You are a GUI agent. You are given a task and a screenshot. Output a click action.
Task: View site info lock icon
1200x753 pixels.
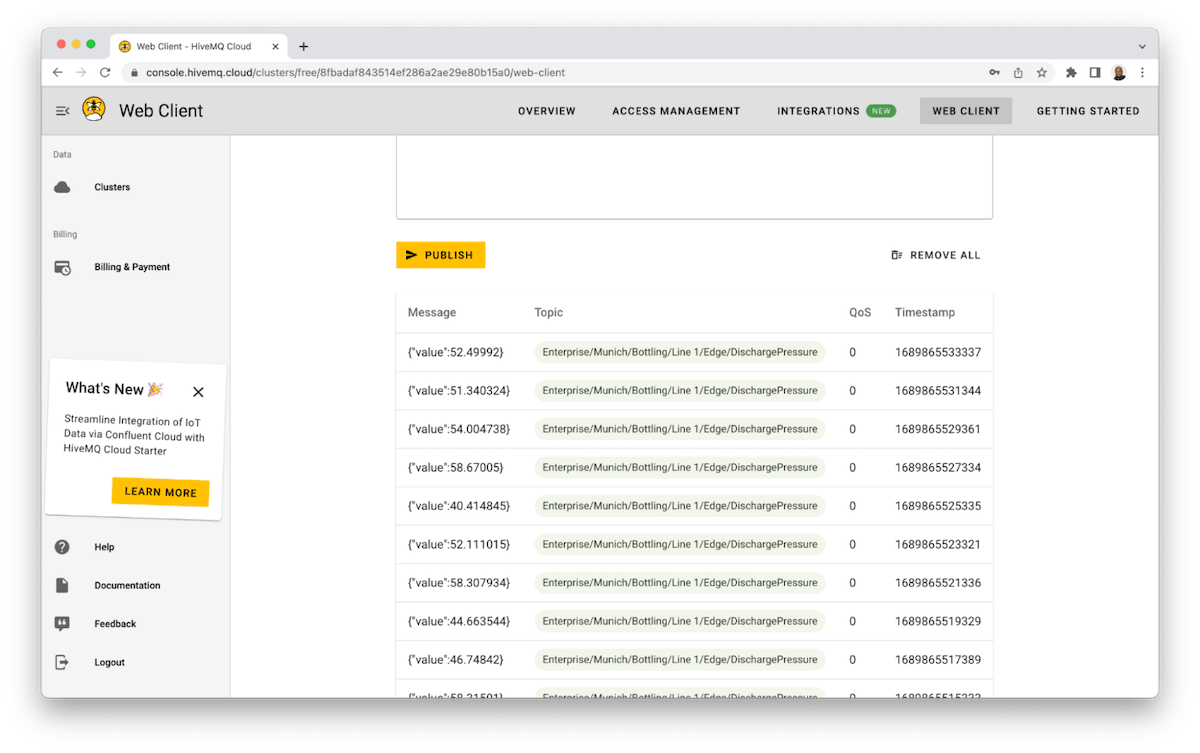(x=133, y=73)
